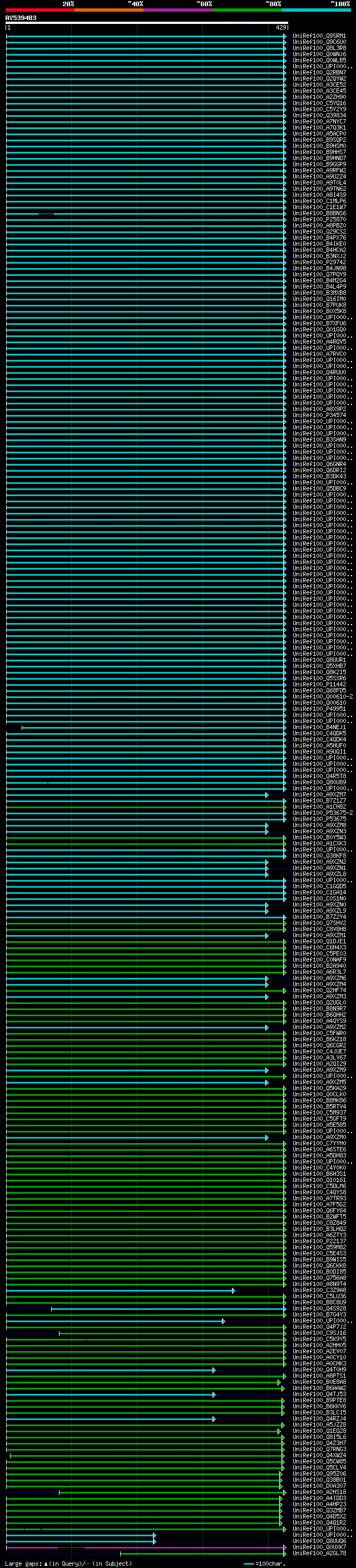Click the label UniRef100_Q7SHV2
Screen dimensions: 356x1568
pos(319,923)
